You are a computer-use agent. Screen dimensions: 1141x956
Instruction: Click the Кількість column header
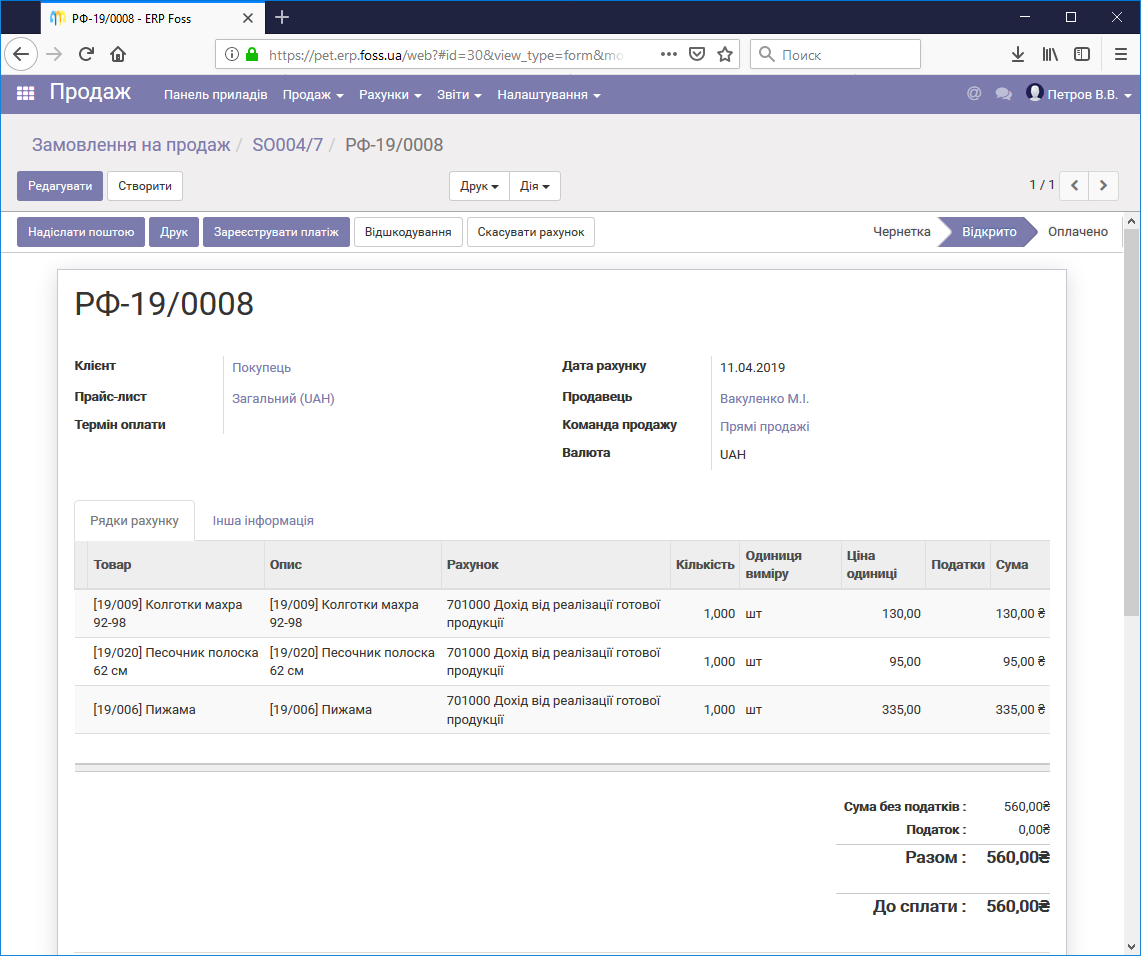coord(704,565)
